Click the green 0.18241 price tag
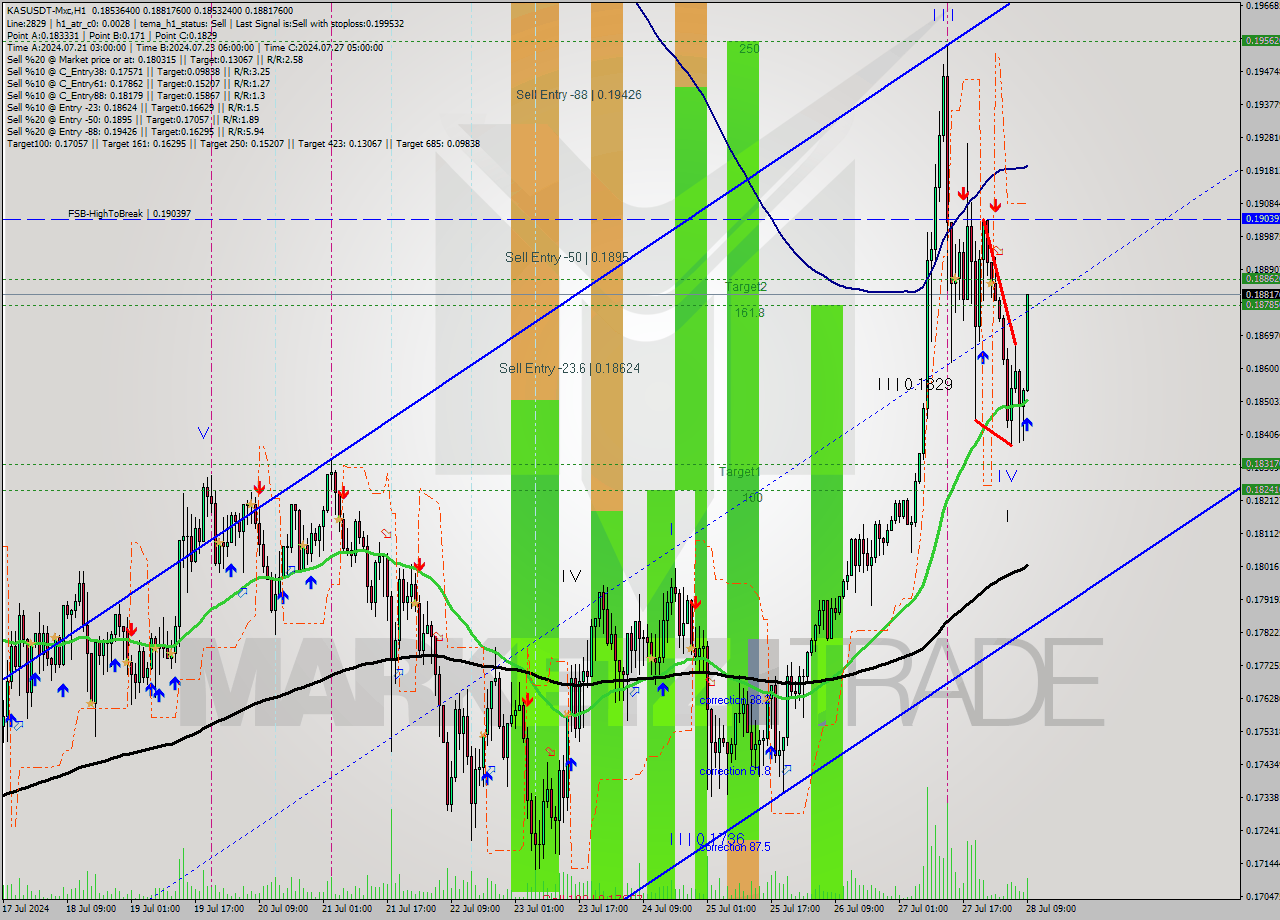The width and height of the screenshot is (1280, 920). pos(1260,490)
